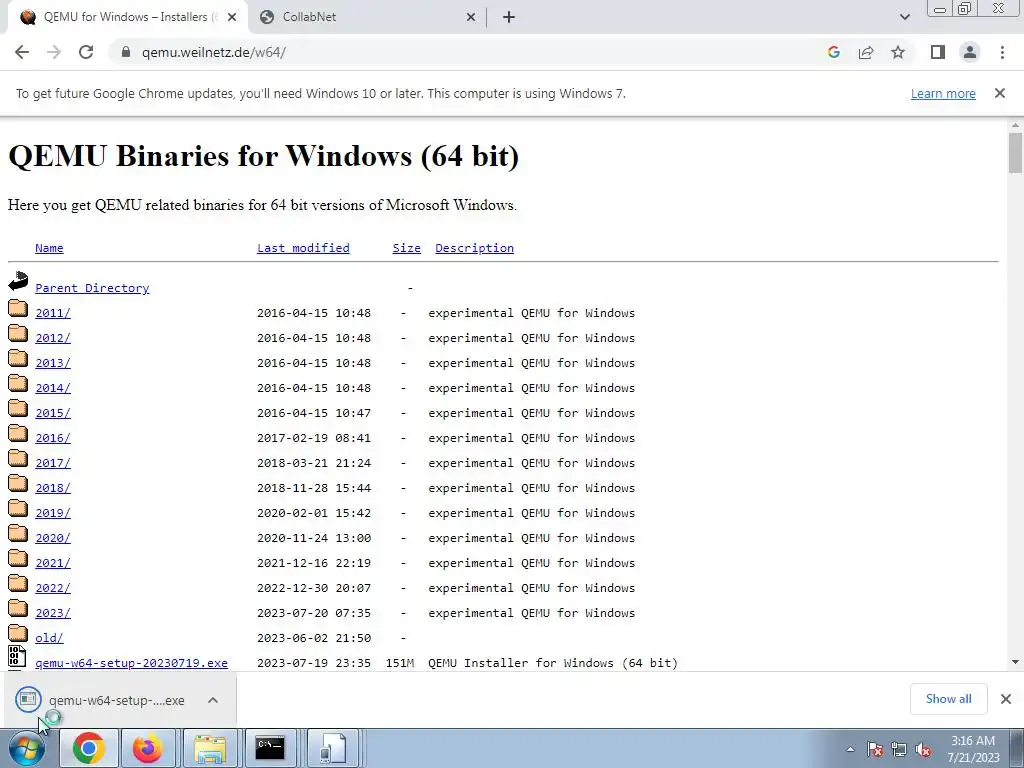Sort listing by Description column
This screenshot has height=768, width=1024.
[474, 248]
